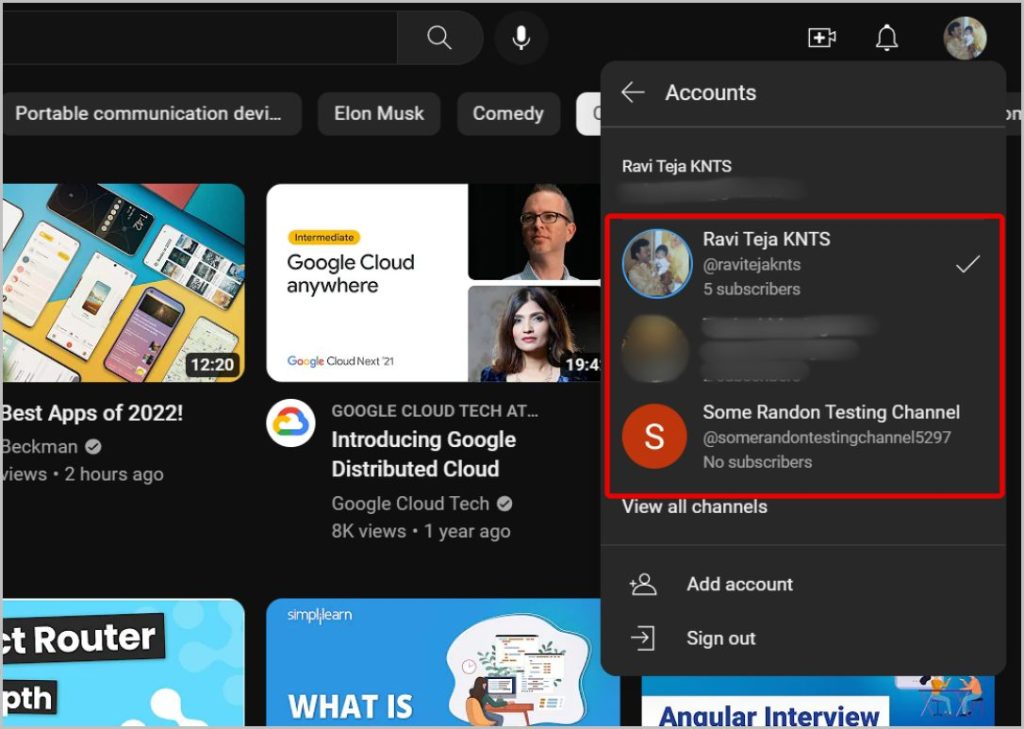Switch to Some Randon Testing Channel
This screenshot has height=729, width=1024.
[804, 436]
